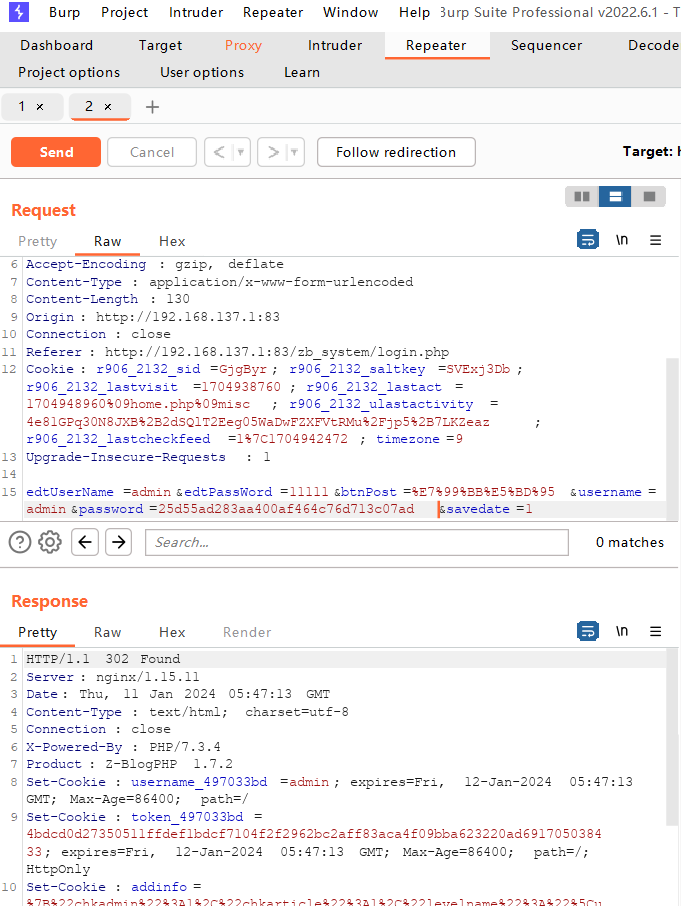Switch to the Sequencer tab
The width and height of the screenshot is (681, 906).
(x=546, y=45)
